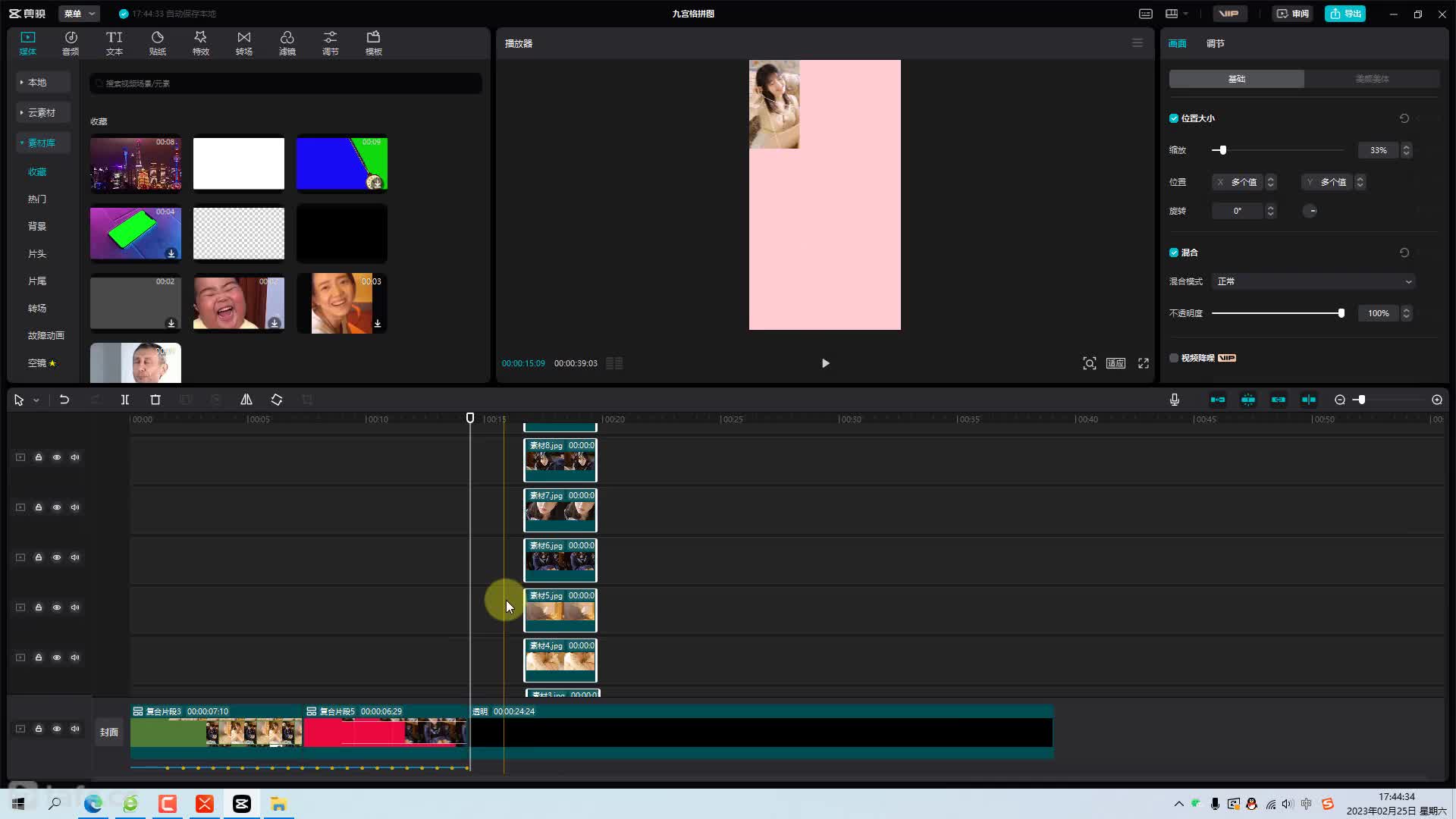1456x819 pixels.
Task: Enter fullscreen preview in player
Action: click(1144, 363)
